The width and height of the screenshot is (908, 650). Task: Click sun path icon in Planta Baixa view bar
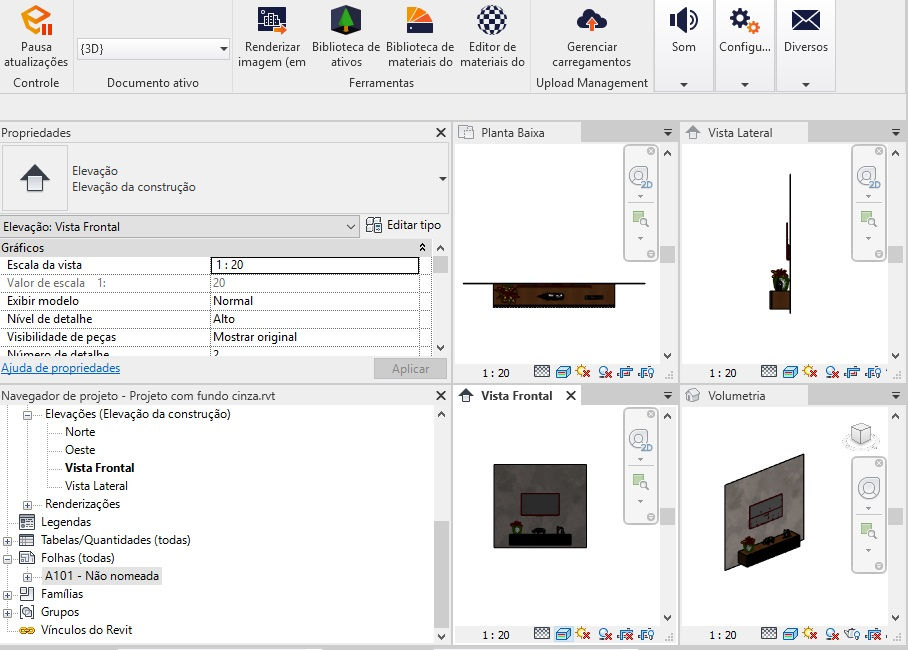click(x=583, y=372)
